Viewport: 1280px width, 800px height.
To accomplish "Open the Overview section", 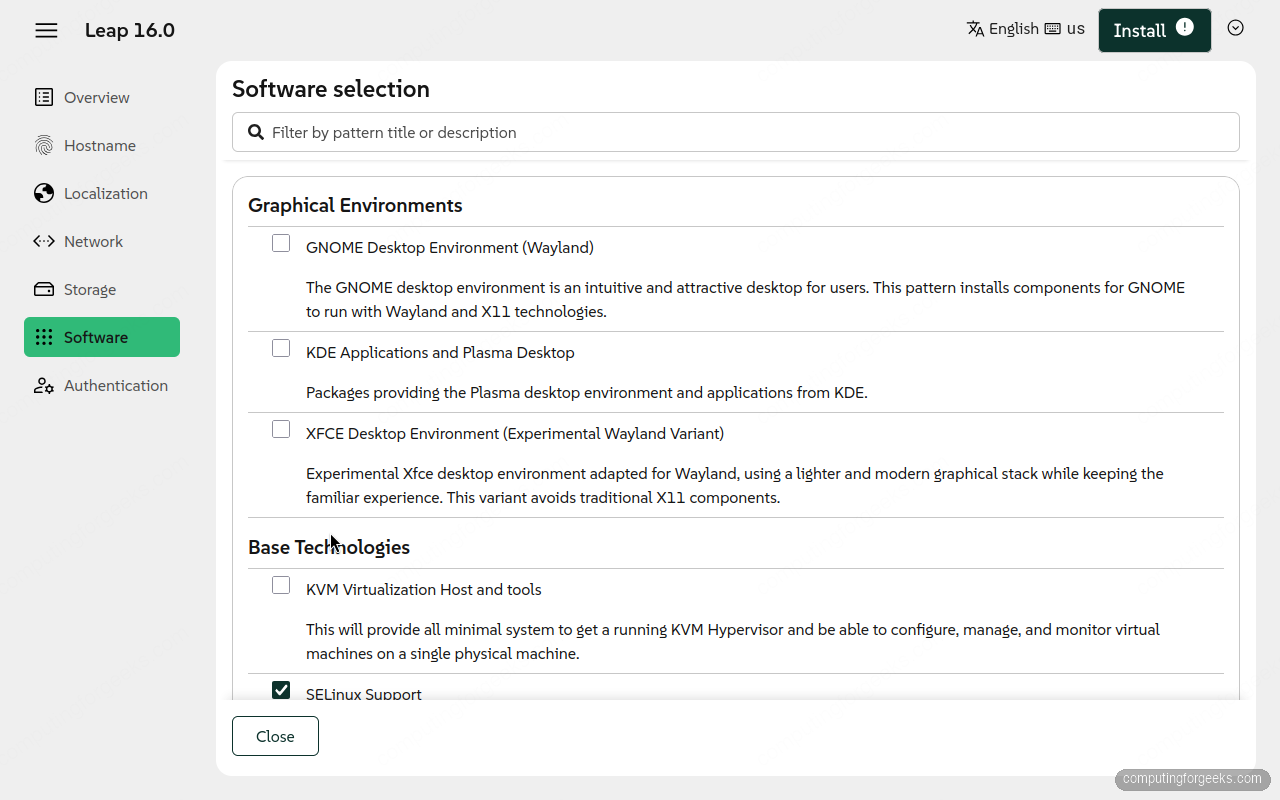I will coord(102,97).
